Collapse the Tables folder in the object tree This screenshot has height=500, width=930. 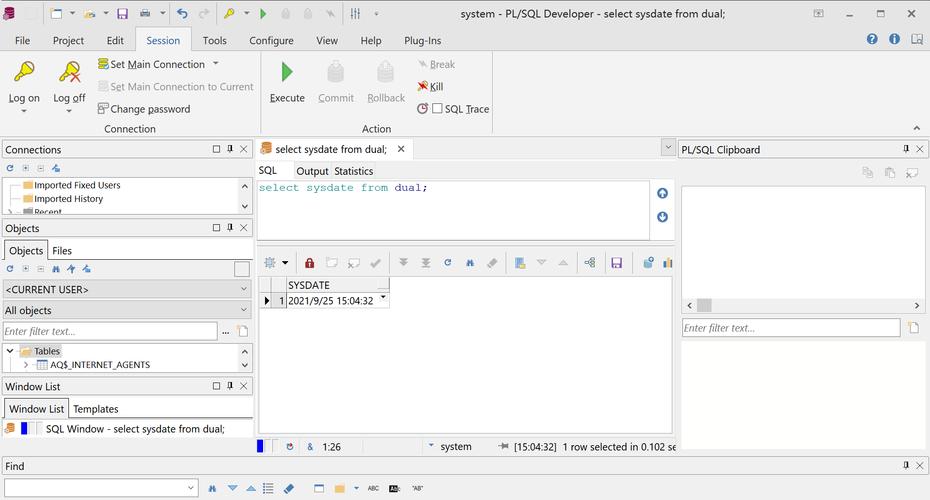[x=10, y=351]
